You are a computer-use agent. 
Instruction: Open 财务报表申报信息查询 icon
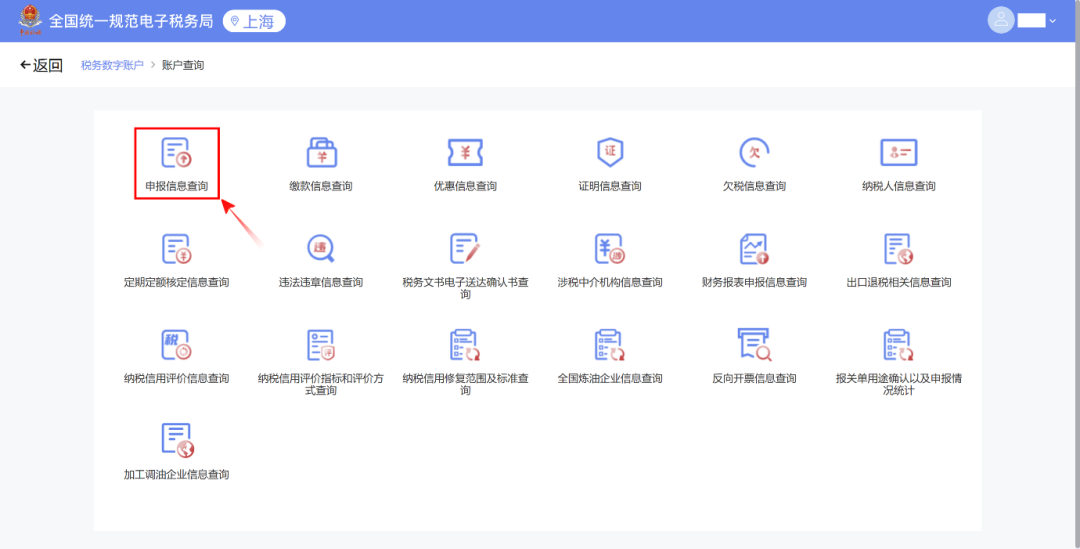tap(754, 248)
